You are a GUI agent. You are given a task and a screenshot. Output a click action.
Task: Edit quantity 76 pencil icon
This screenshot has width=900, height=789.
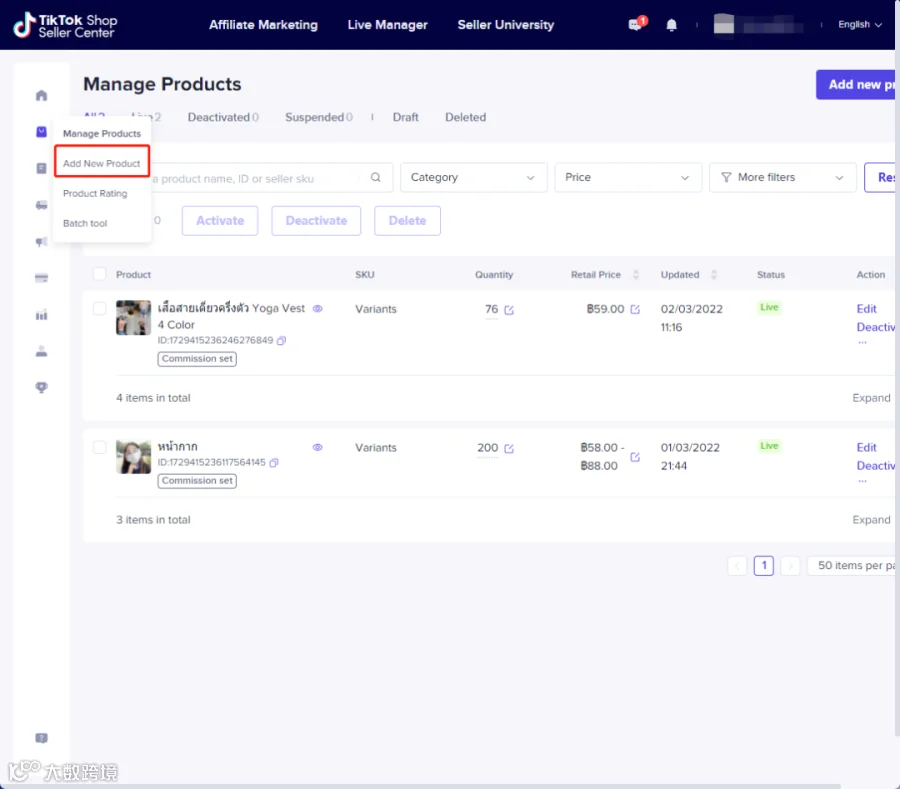[509, 310]
